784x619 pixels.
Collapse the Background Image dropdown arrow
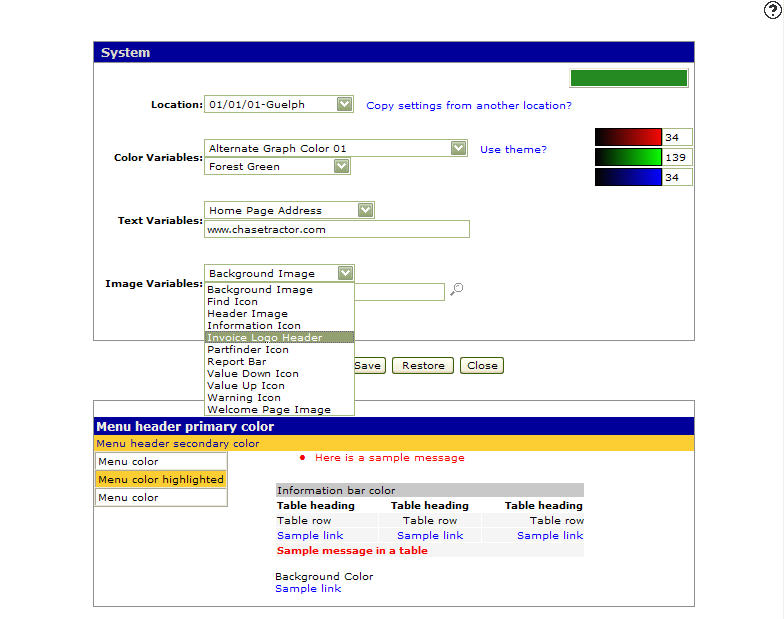pos(346,273)
